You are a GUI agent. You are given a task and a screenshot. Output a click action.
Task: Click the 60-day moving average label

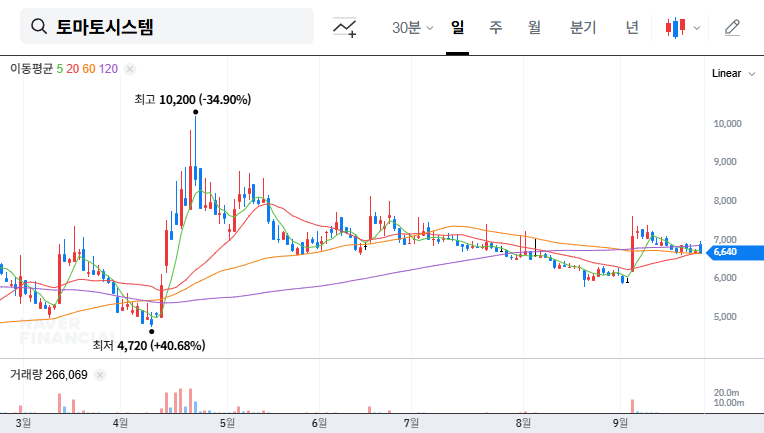coord(89,69)
